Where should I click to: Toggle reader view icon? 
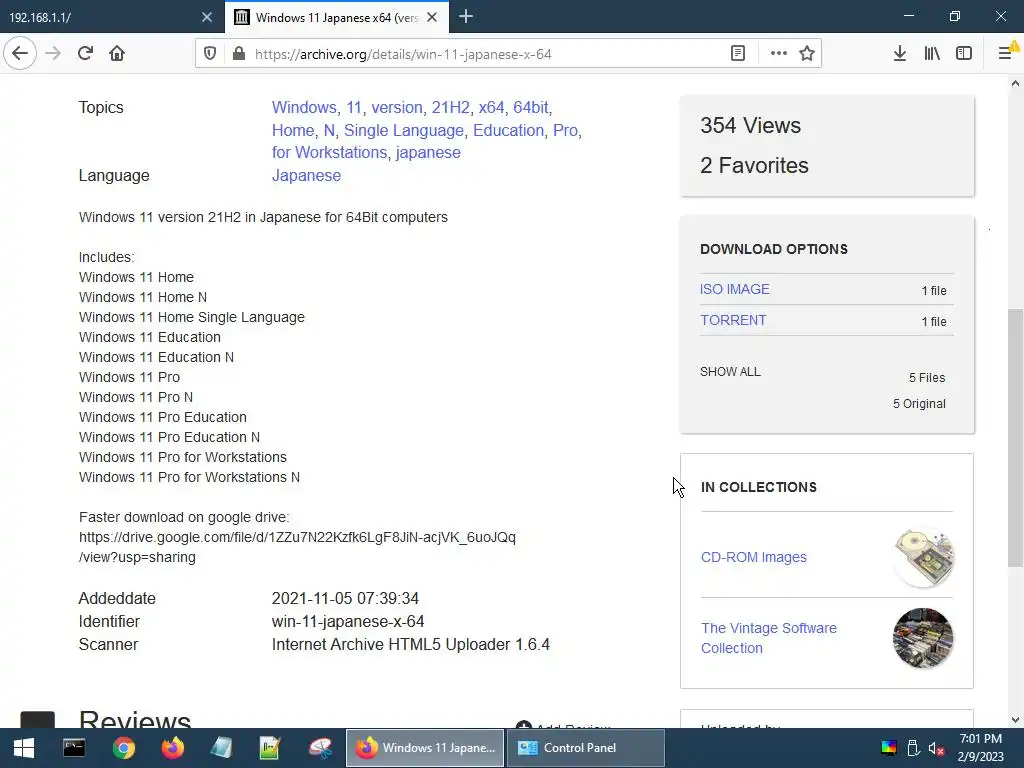pos(737,54)
